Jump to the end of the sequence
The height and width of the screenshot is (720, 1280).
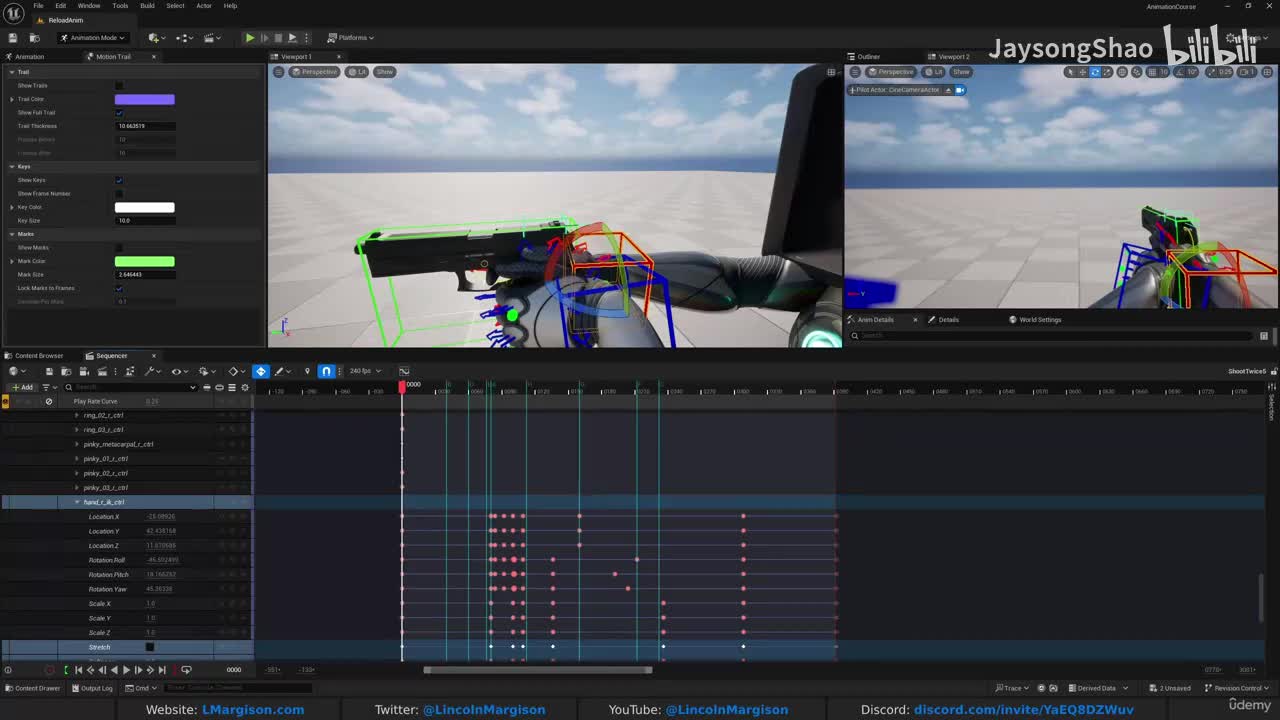click(x=162, y=670)
